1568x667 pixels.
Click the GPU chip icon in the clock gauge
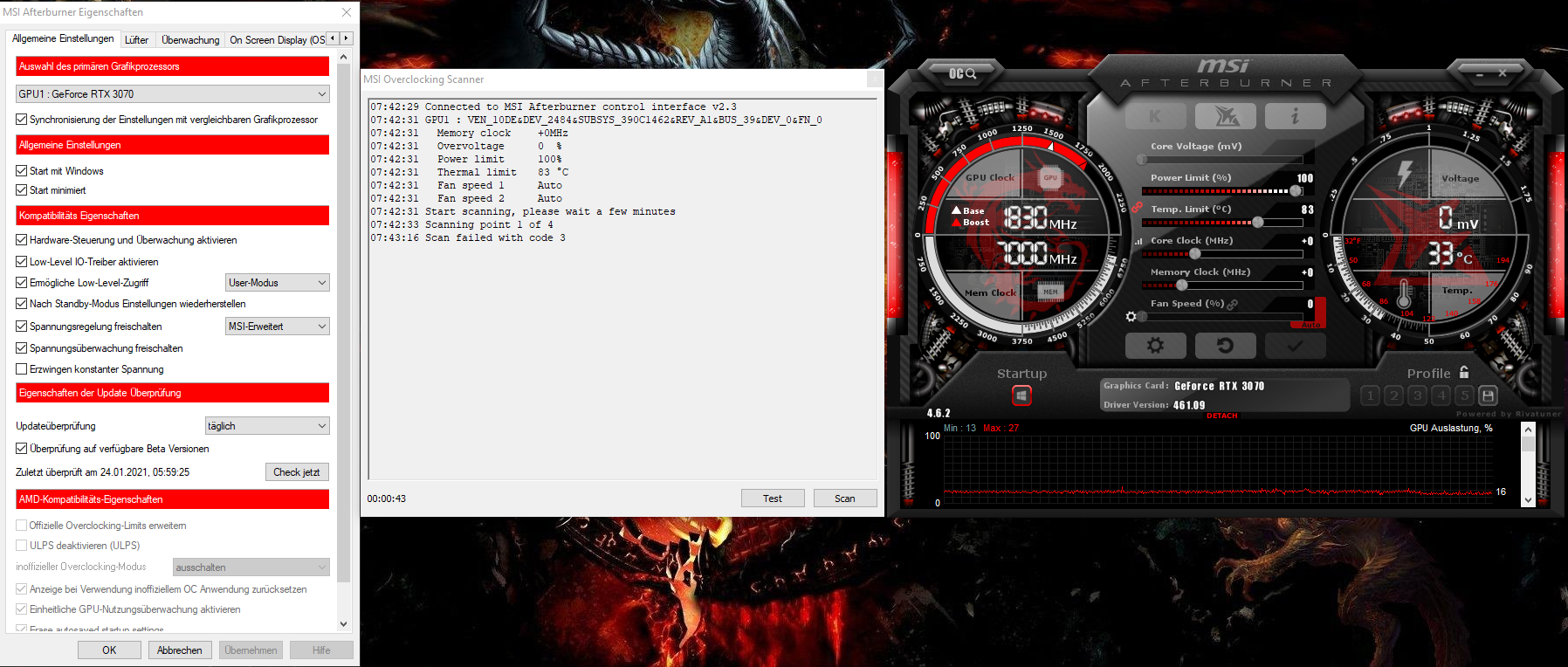(1050, 177)
